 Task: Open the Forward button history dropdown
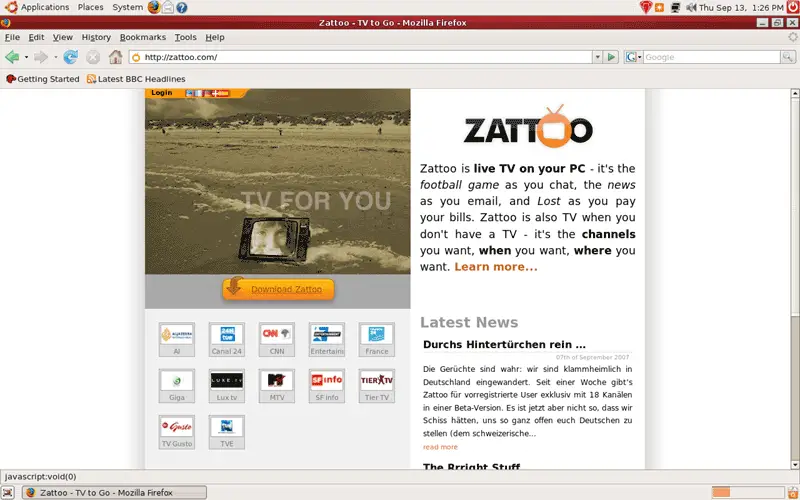(x=55, y=57)
